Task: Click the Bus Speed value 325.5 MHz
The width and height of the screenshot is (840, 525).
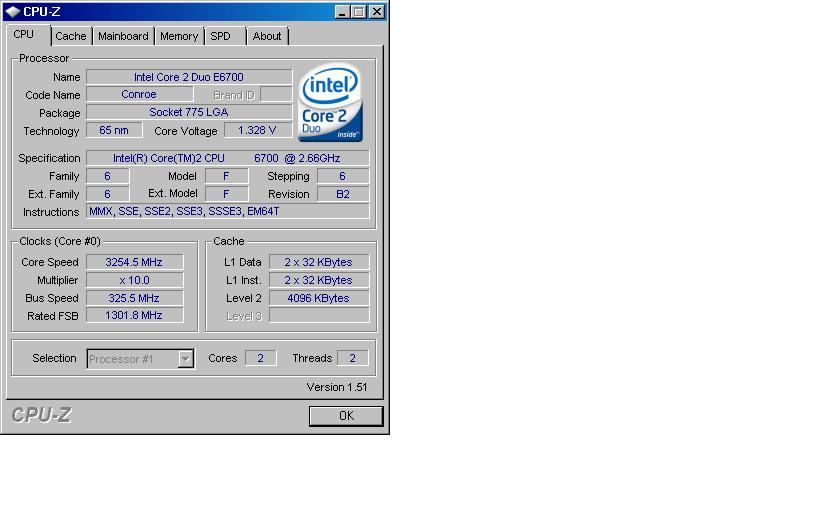Action: 134,298
